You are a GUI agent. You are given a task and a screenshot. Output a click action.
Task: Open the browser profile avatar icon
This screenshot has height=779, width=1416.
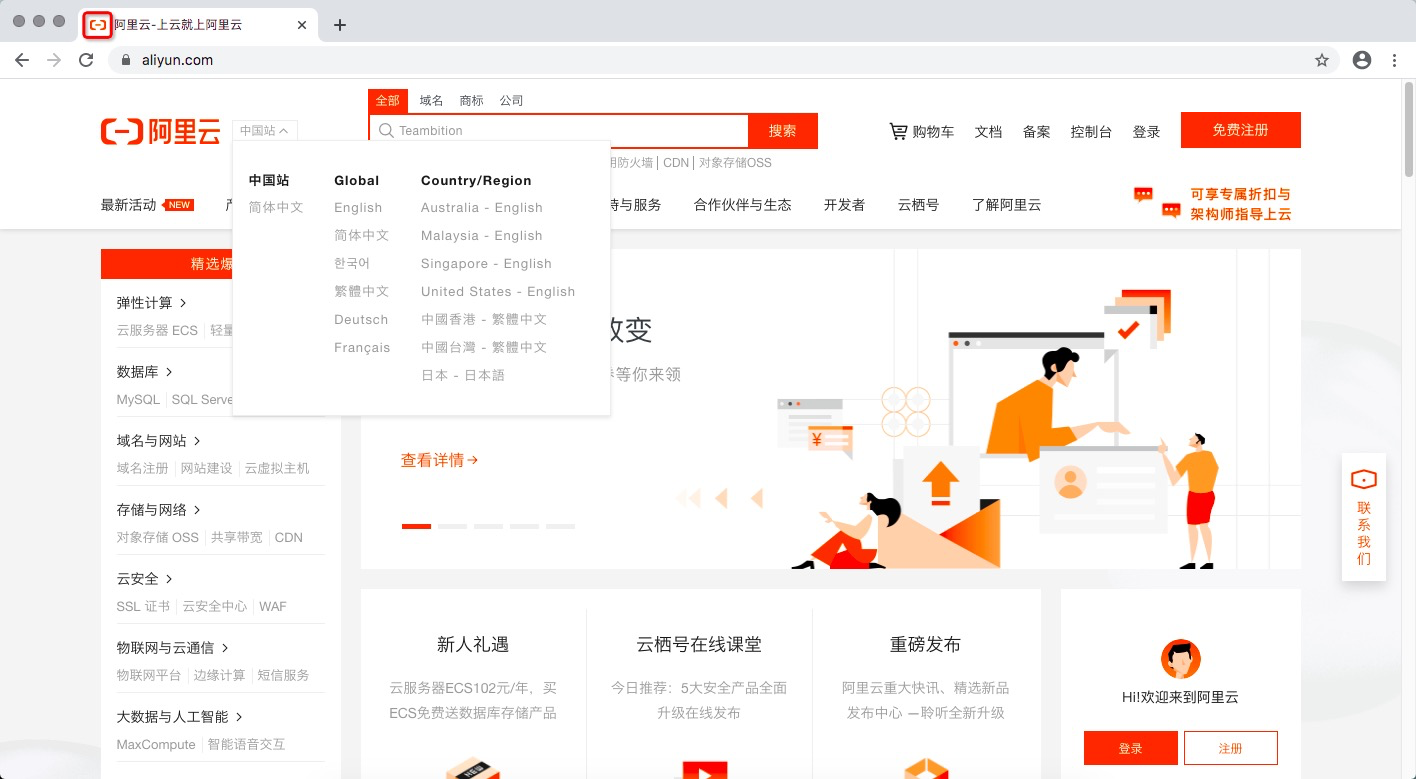(1362, 60)
